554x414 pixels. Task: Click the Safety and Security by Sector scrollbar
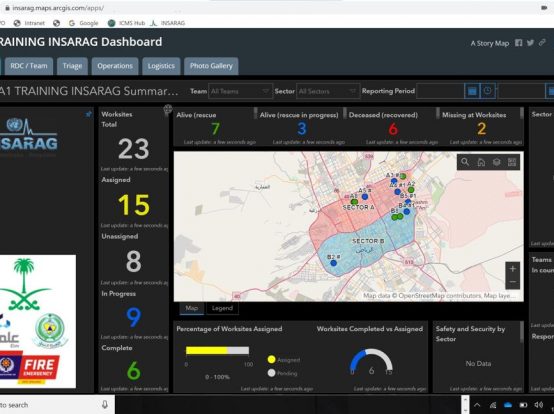point(521,332)
